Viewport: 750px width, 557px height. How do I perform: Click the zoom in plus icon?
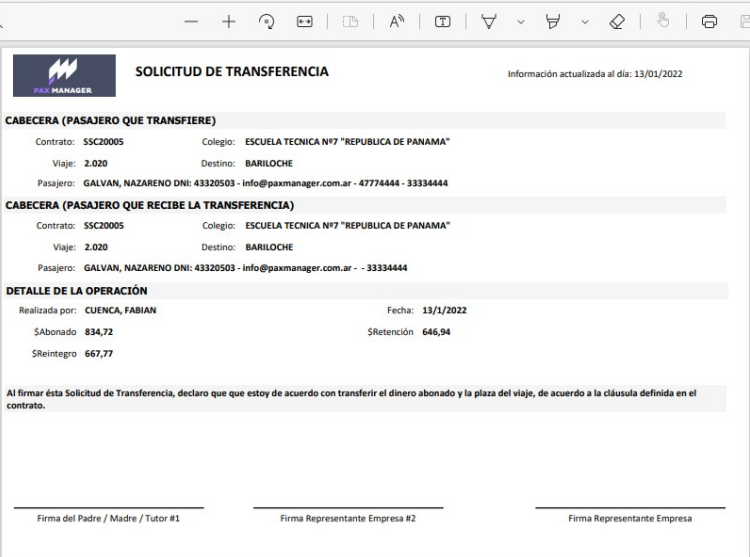[x=229, y=22]
